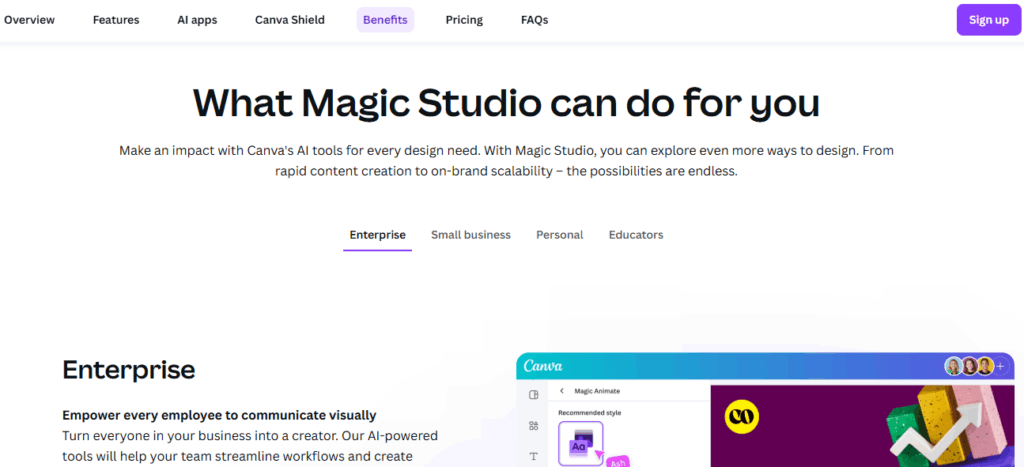1024x467 pixels.
Task: Open the FAQs nav link
Action: tap(534, 20)
